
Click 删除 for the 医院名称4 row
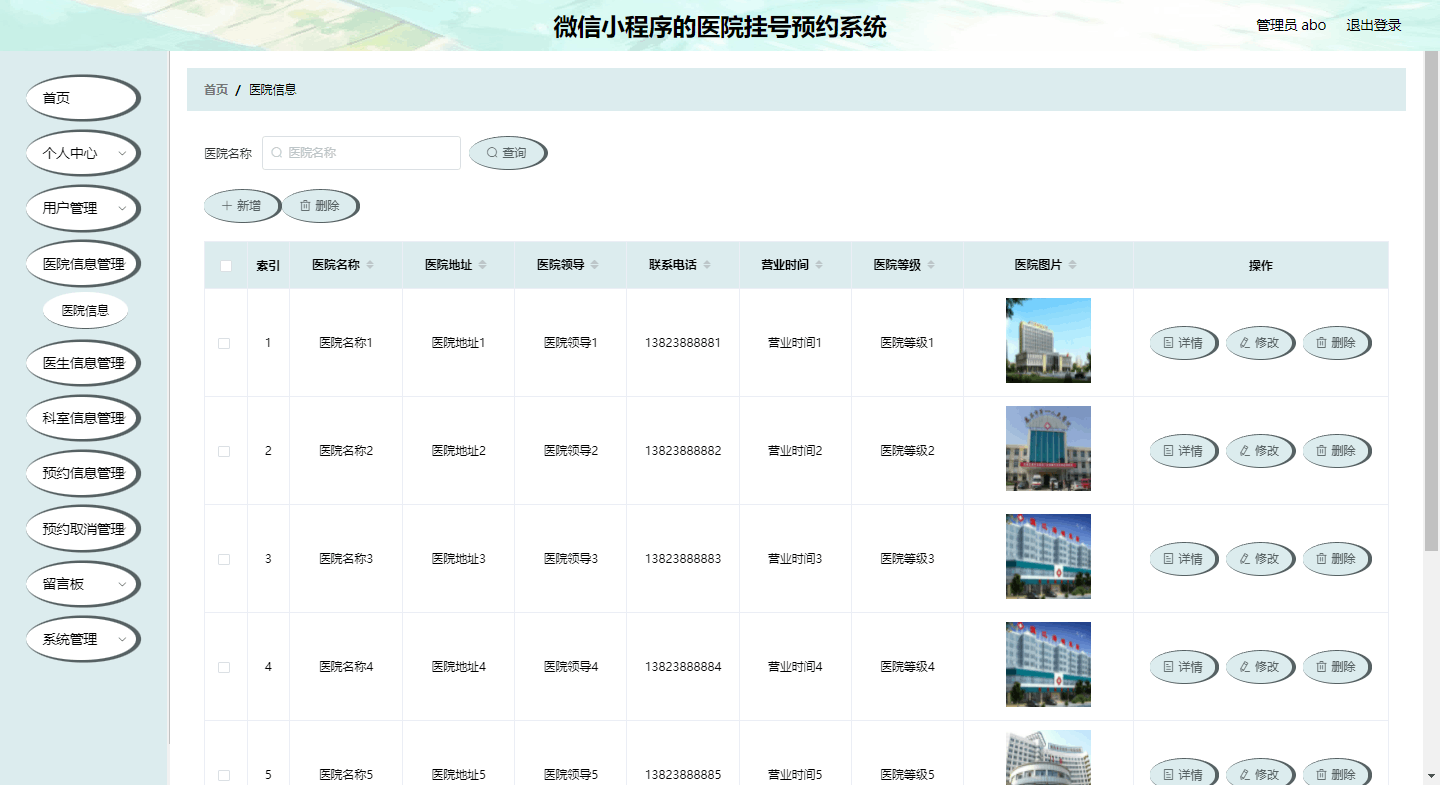click(1336, 667)
